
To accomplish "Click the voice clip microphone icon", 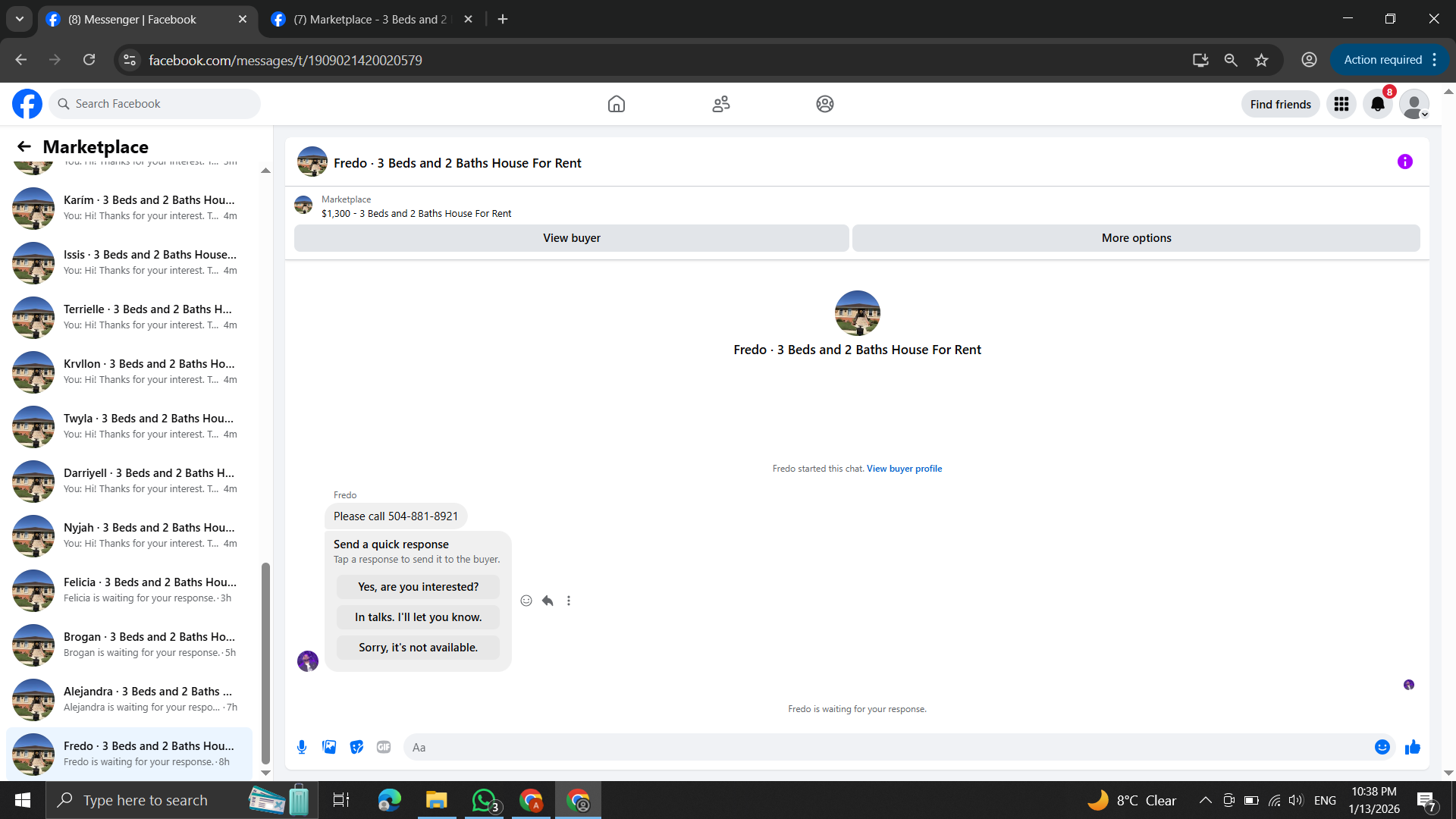I will tap(302, 747).
